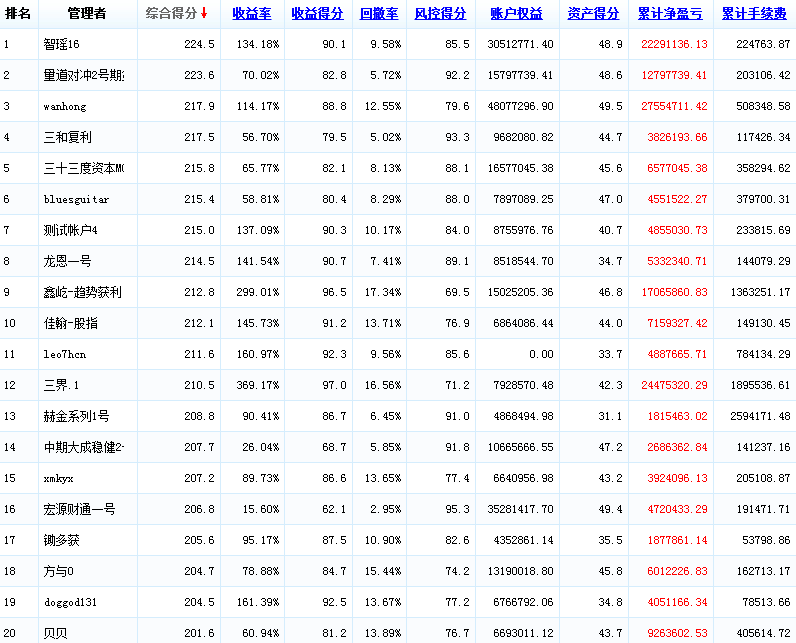Sort rankings by 风控得分

(x=440, y=14)
